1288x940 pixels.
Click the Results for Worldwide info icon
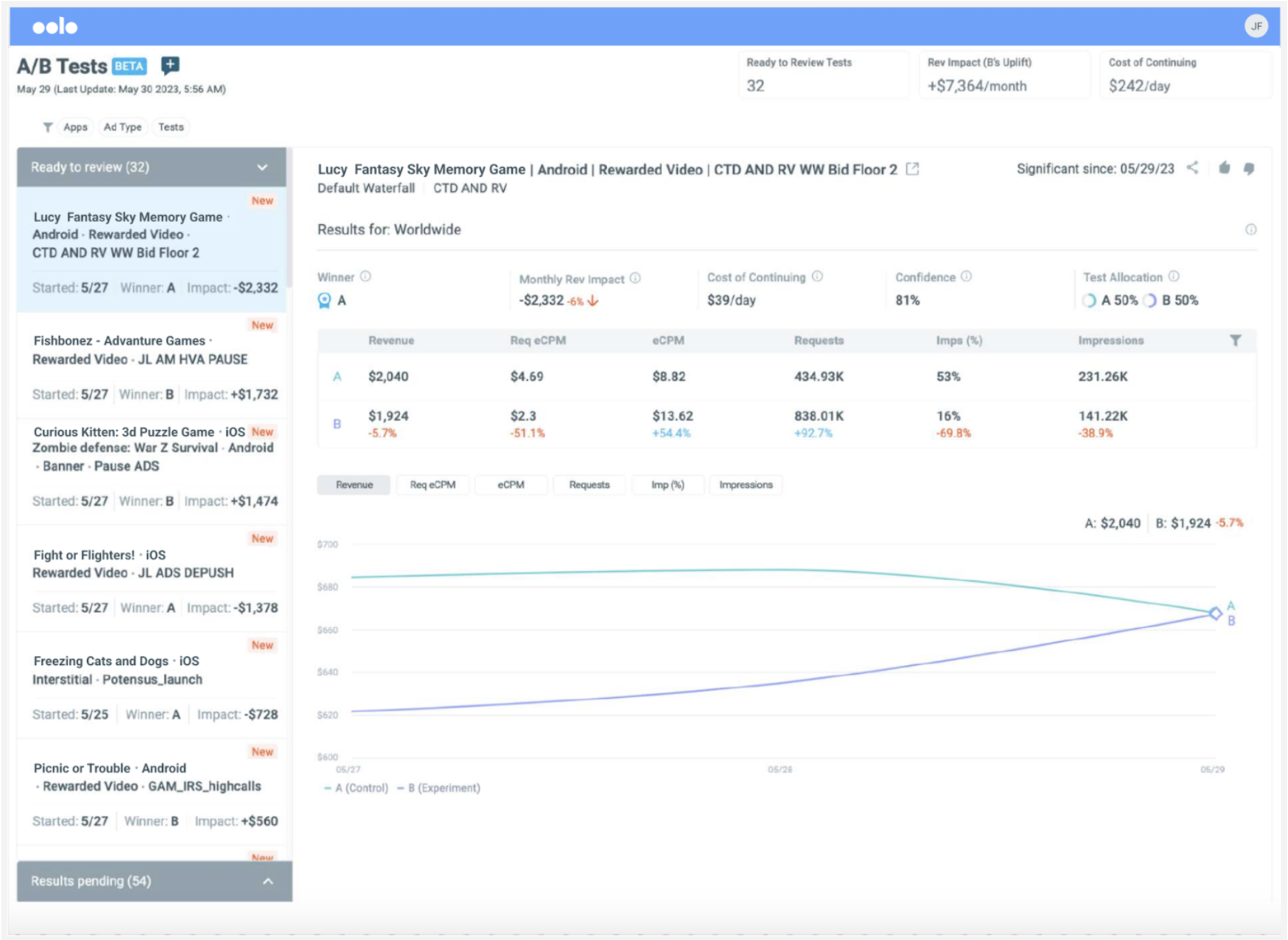click(1251, 229)
